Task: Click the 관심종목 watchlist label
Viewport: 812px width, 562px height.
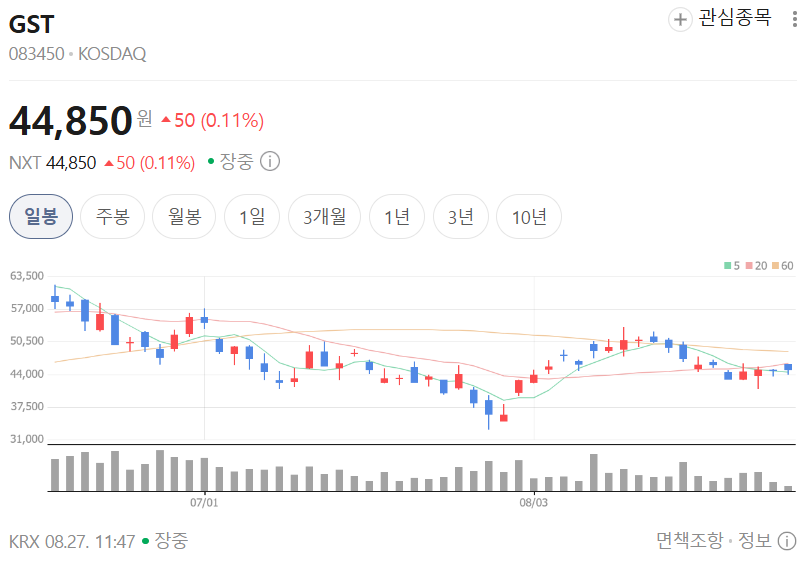Action: (735, 18)
